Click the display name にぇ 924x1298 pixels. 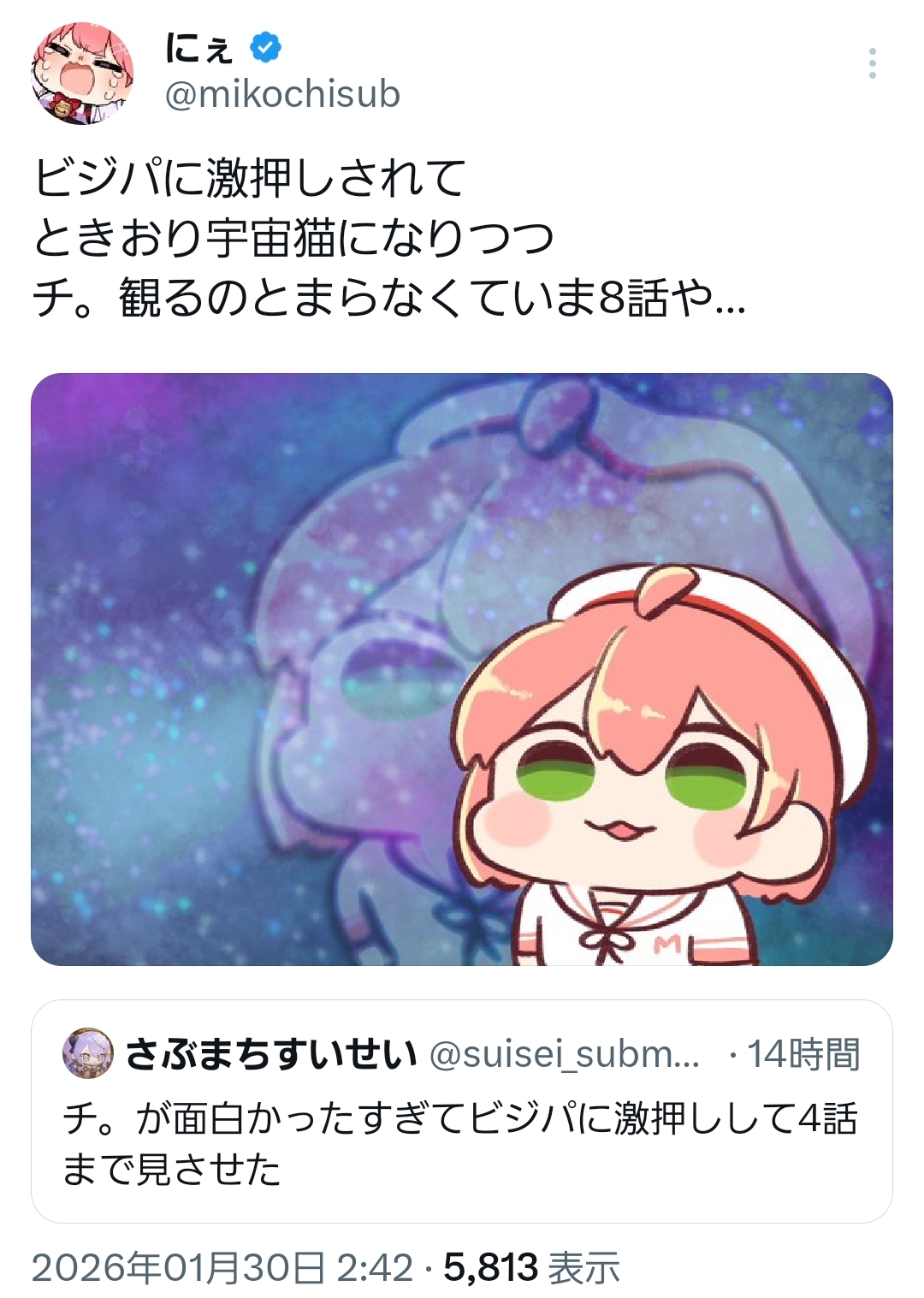[x=198, y=48]
